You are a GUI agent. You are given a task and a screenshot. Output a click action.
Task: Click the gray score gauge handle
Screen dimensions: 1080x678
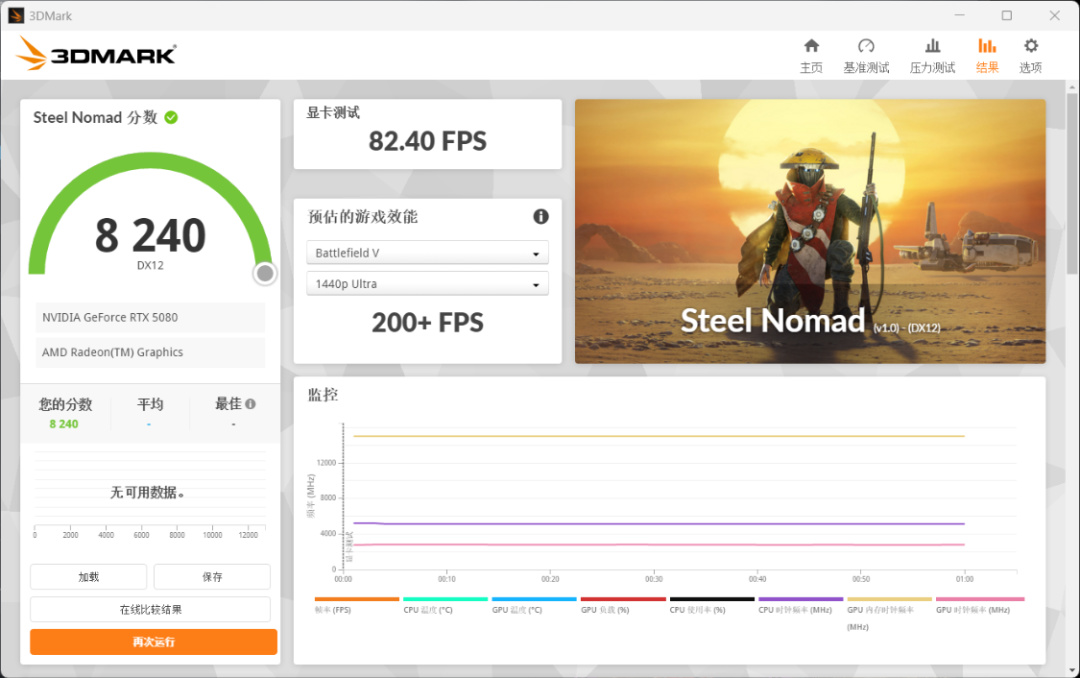click(265, 274)
